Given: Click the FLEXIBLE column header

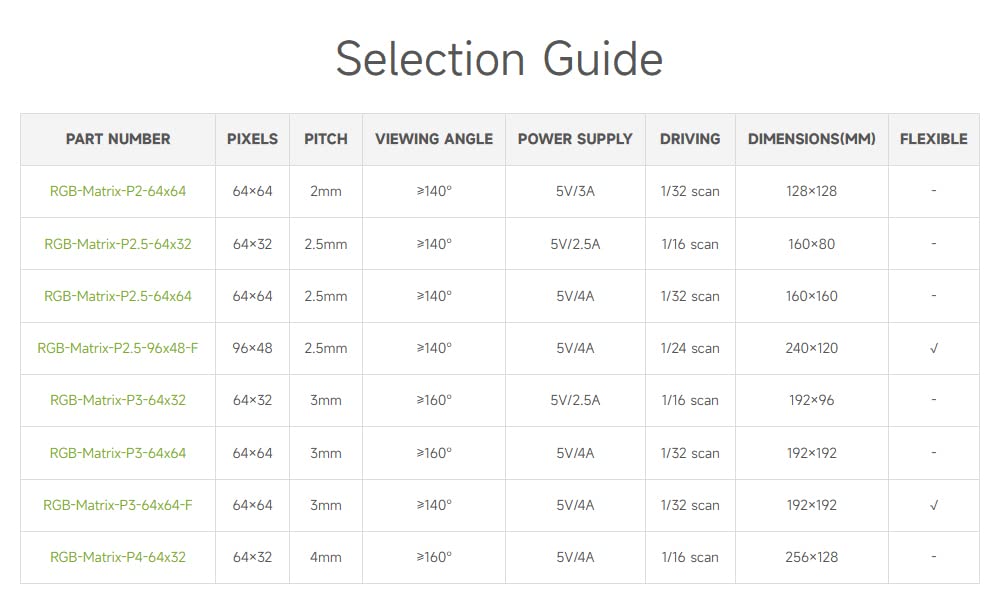Looking at the screenshot, I should pyautogui.click(x=934, y=139).
